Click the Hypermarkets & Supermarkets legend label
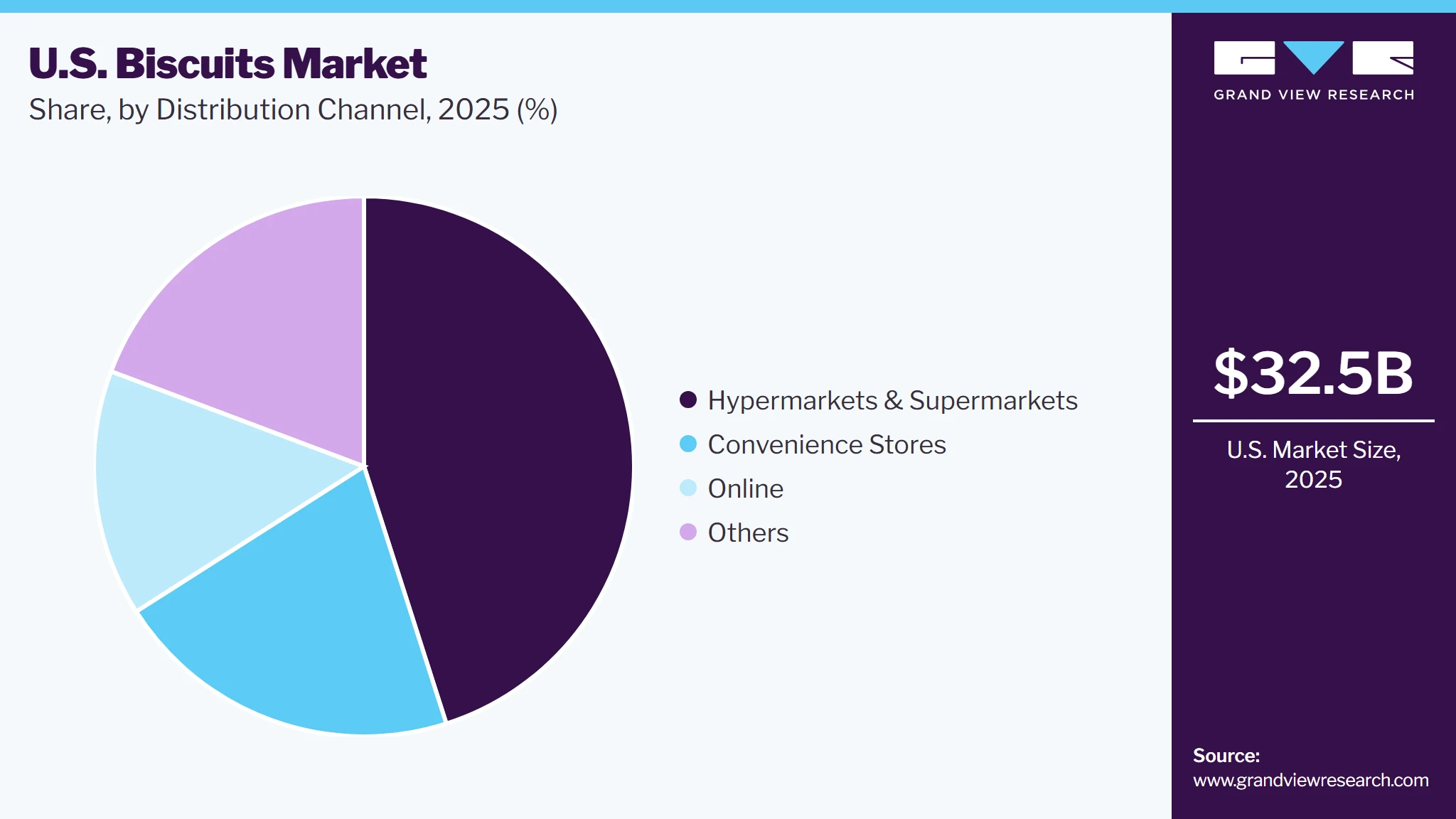The width and height of the screenshot is (1456, 819). pyautogui.click(x=893, y=401)
